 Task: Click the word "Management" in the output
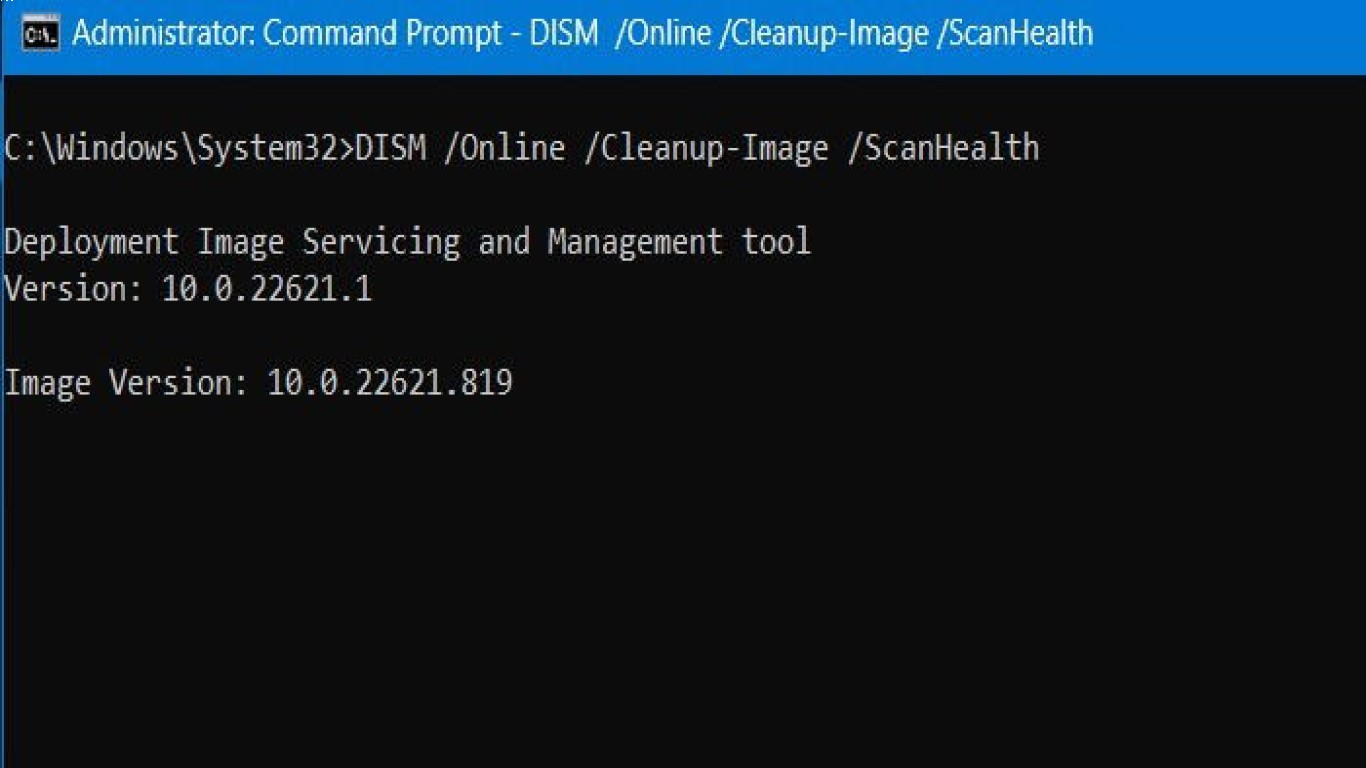click(635, 242)
